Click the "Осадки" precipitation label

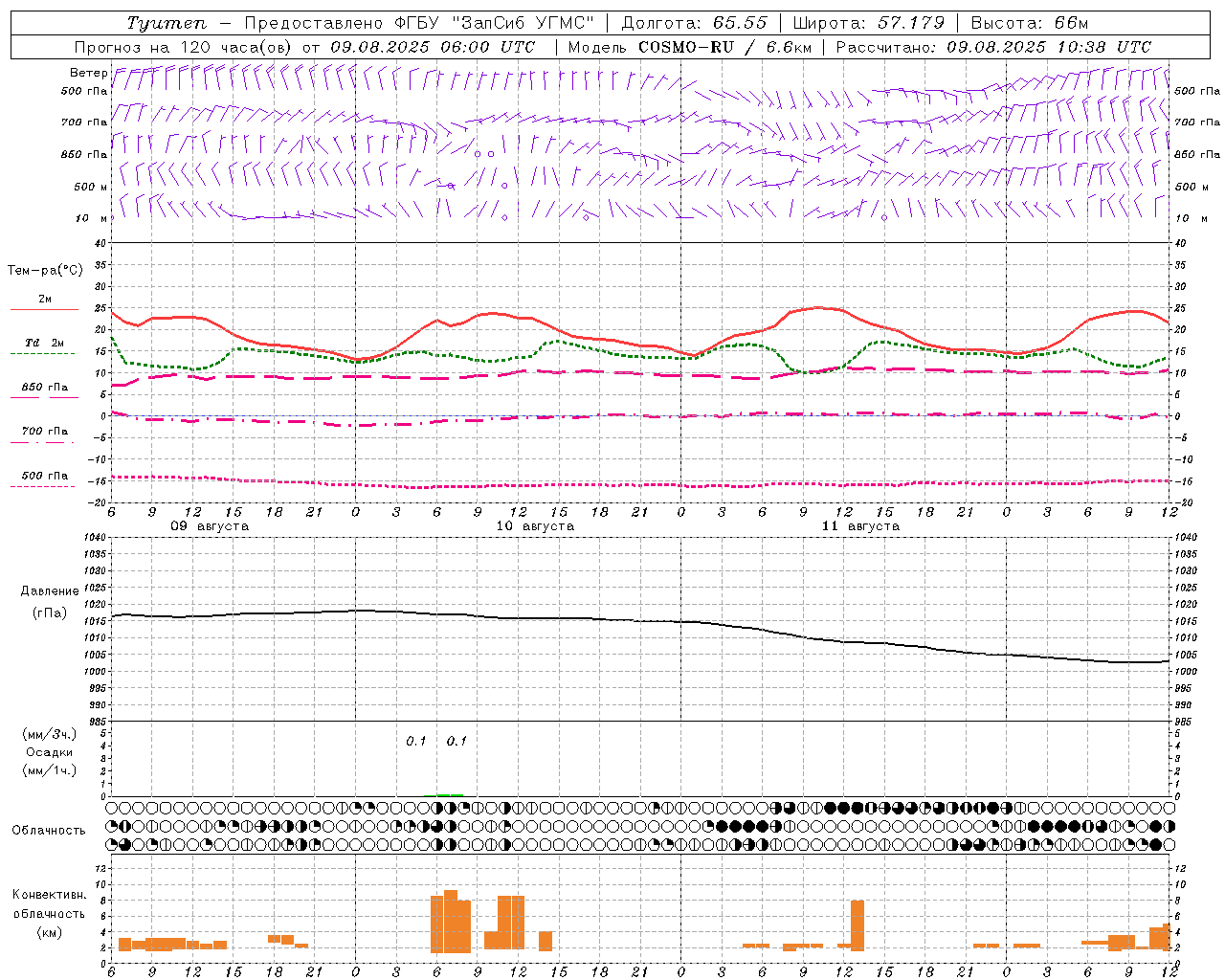click(50, 752)
